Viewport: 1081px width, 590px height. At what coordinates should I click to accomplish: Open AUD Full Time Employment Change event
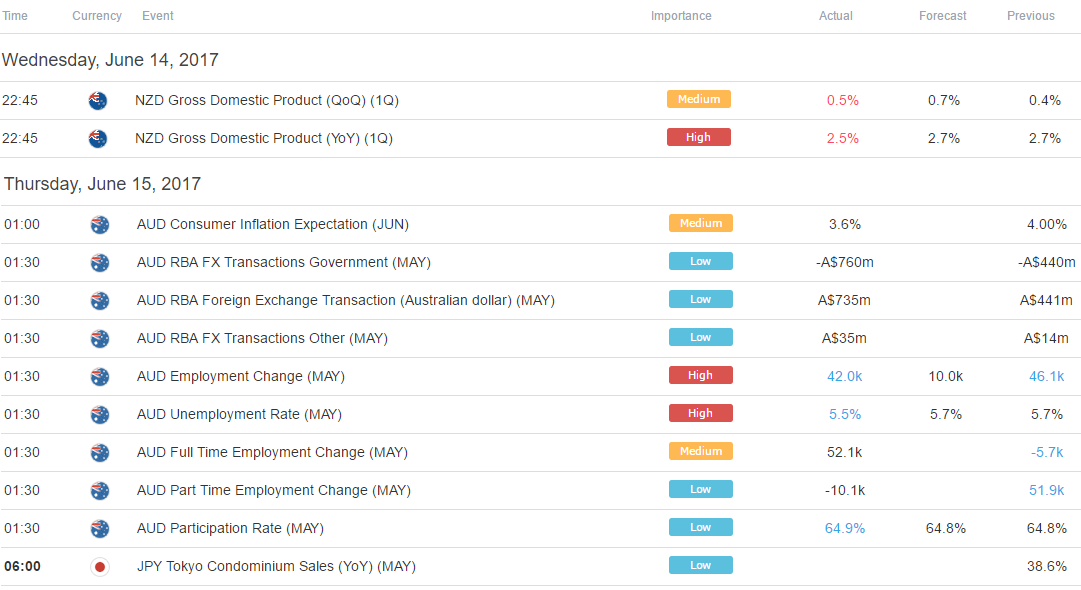[x=272, y=452]
